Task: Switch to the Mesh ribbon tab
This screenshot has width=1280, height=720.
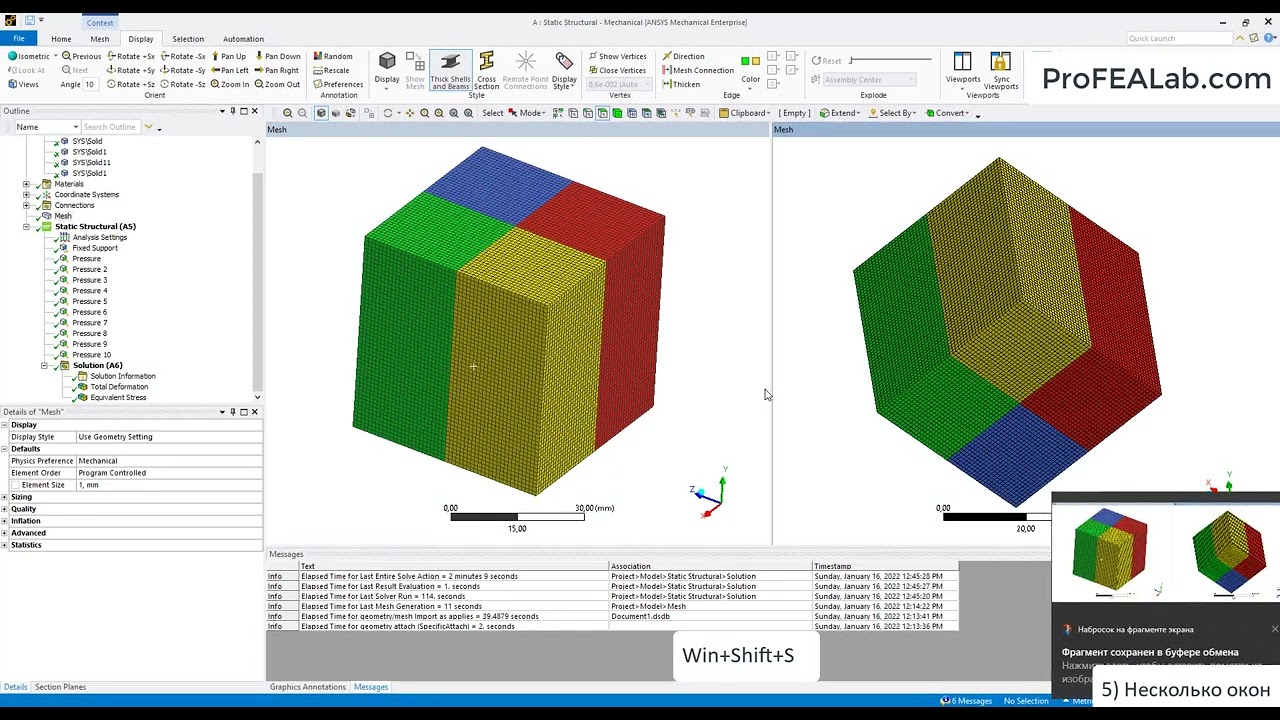Action: [x=100, y=39]
